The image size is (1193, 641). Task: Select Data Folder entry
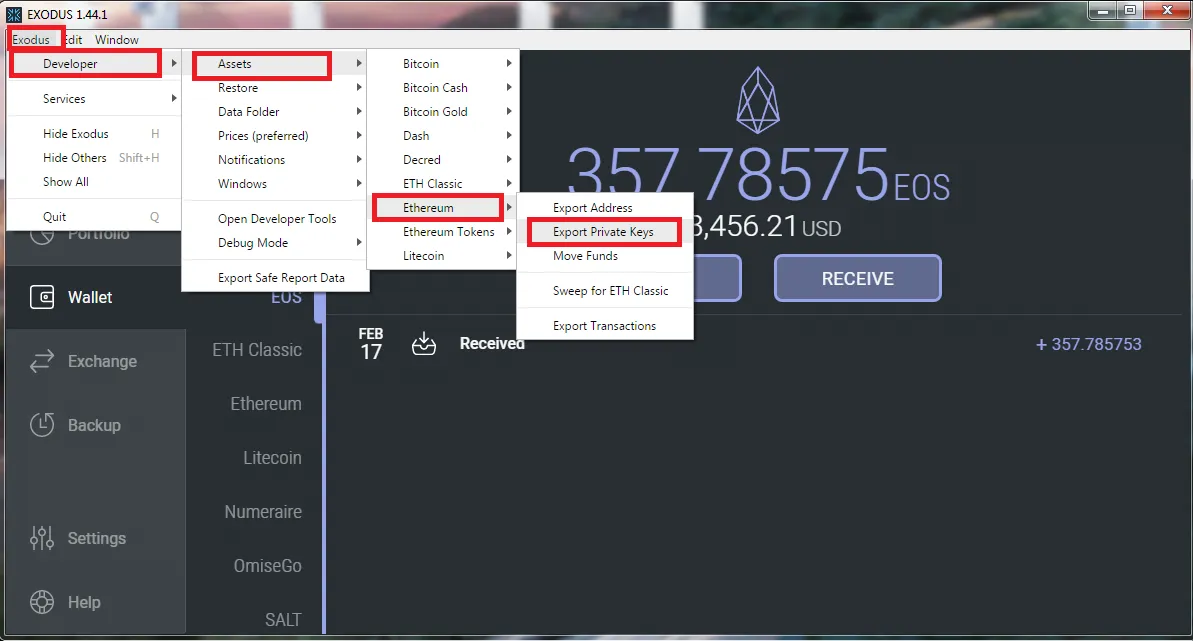275,112
